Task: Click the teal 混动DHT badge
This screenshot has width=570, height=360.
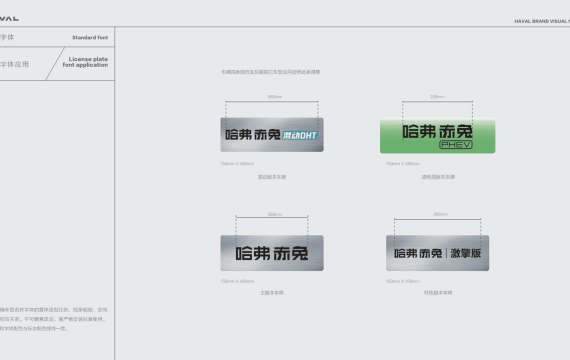Action: pos(300,136)
